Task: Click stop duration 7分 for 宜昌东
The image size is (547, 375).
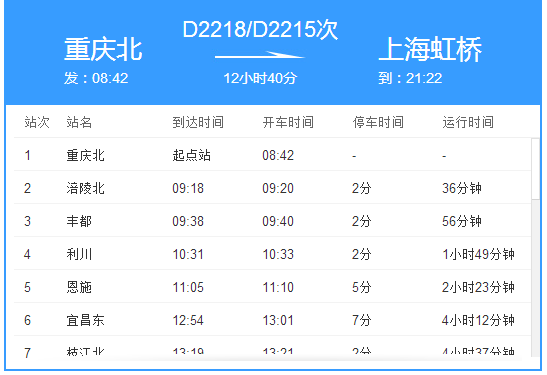Action: click(x=361, y=320)
